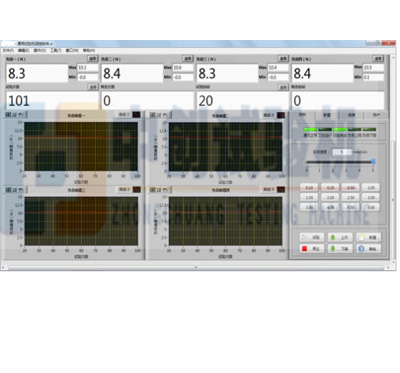Click the green down-arrow move button

tap(340, 249)
